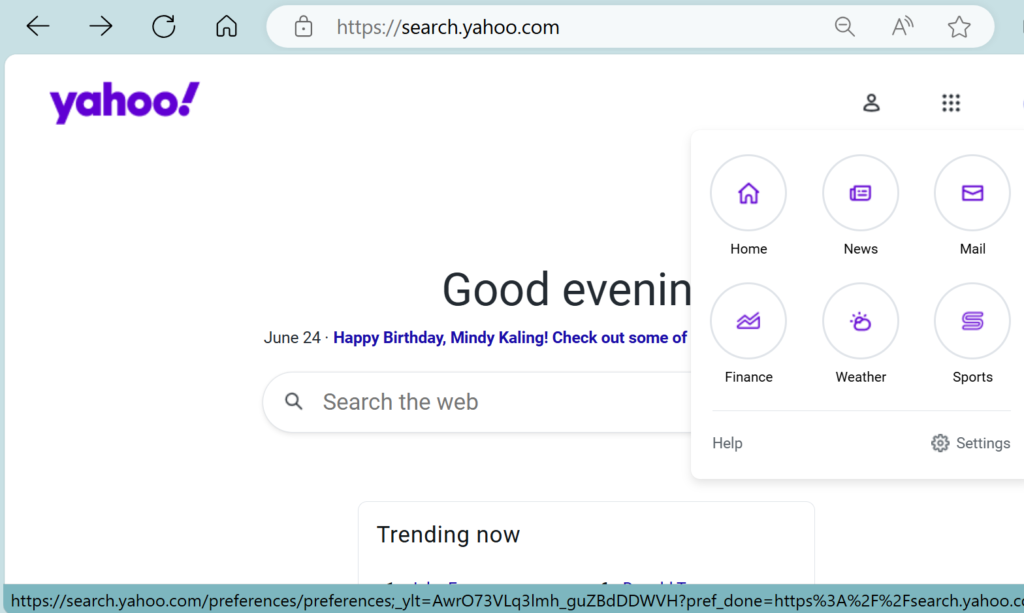Click the address bar URL
This screenshot has height=613, width=1024.
coord(448,27)
